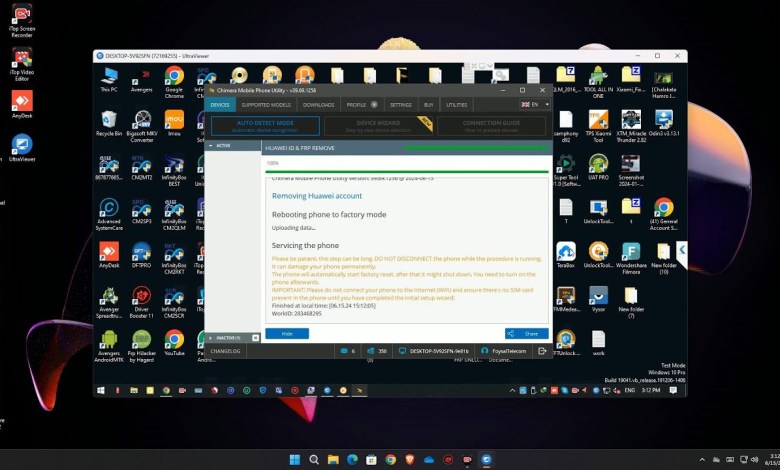Open the remote taskbar notification center

coord(673,390)
